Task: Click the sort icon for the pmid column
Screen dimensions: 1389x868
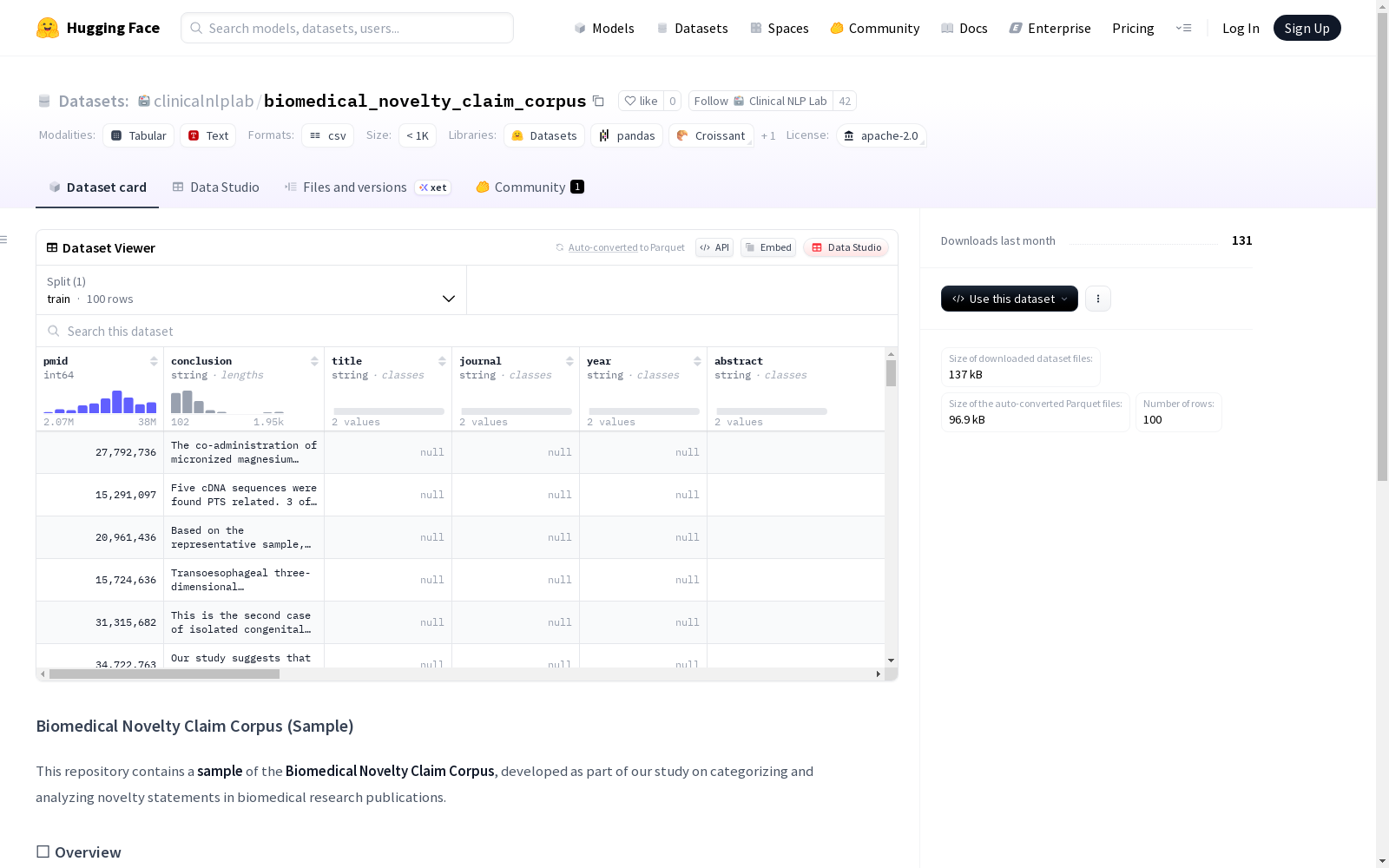Action: click(x=154, y=361)
